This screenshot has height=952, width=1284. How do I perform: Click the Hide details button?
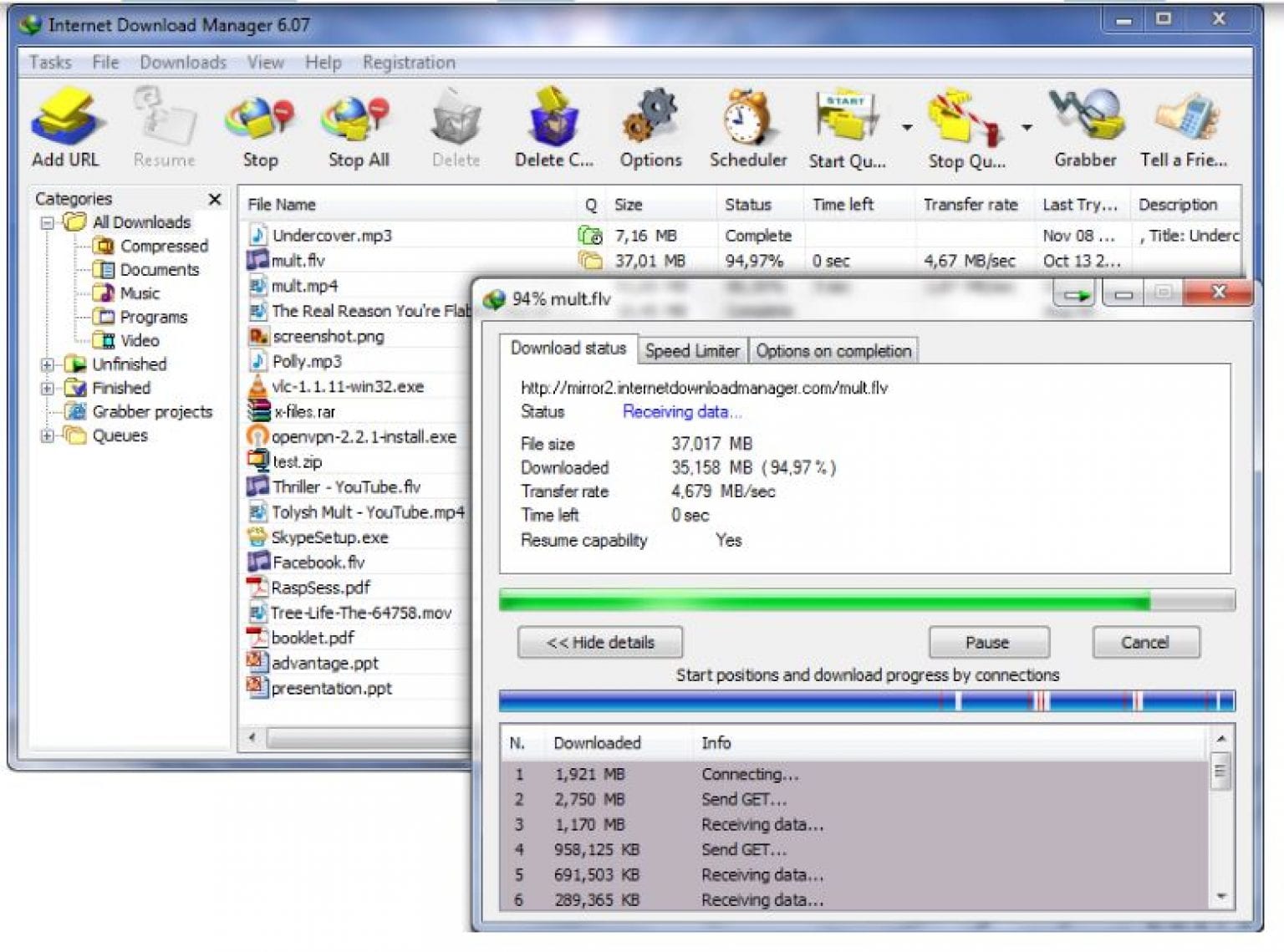599,642
